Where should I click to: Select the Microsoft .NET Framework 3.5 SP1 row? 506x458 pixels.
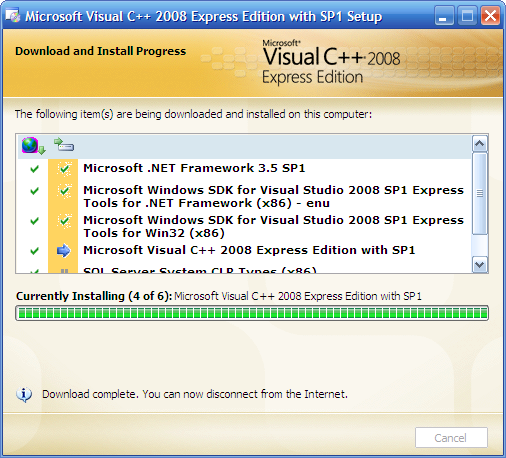pos(244,168)
